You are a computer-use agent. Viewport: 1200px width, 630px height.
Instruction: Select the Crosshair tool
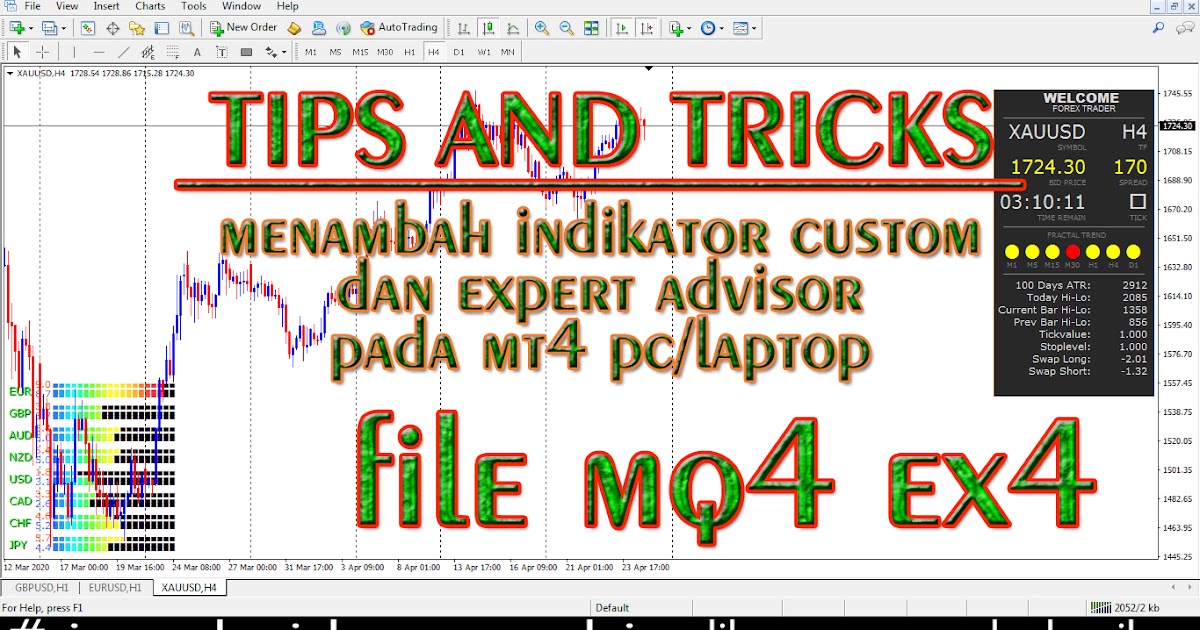[x=43, y=52]
